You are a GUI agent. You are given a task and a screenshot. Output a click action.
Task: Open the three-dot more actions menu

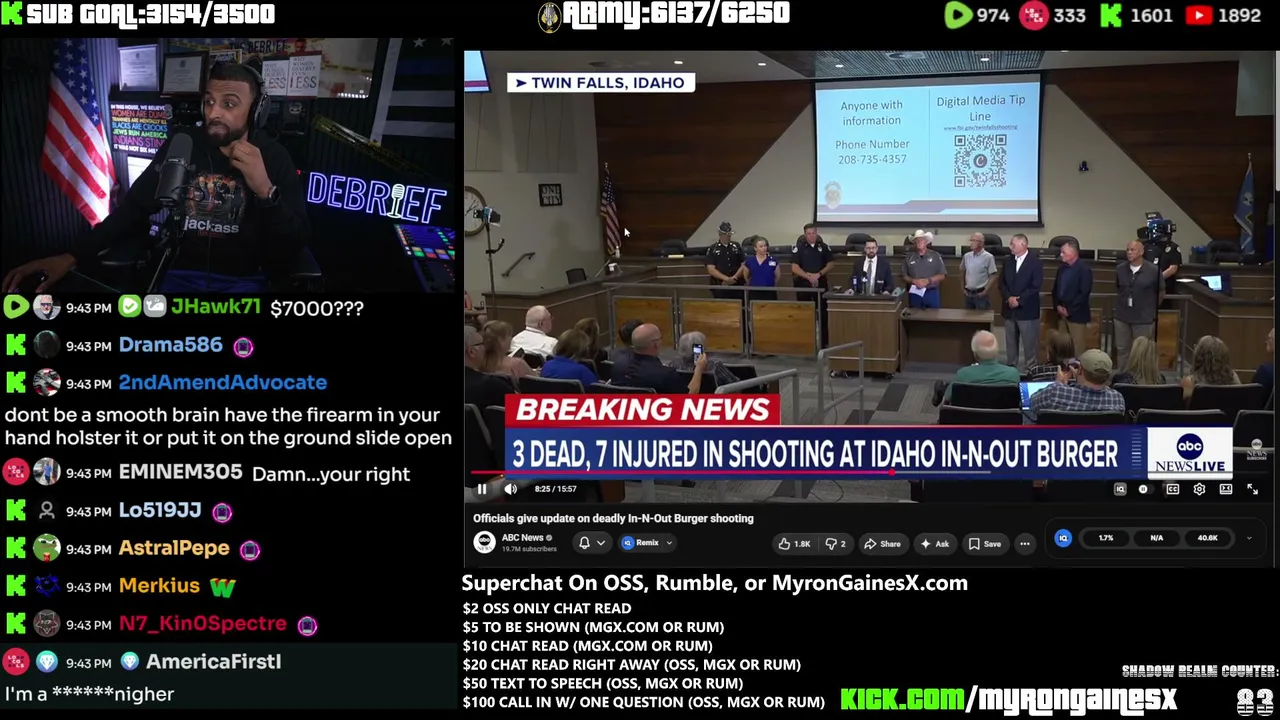(x=1024, y=543)
